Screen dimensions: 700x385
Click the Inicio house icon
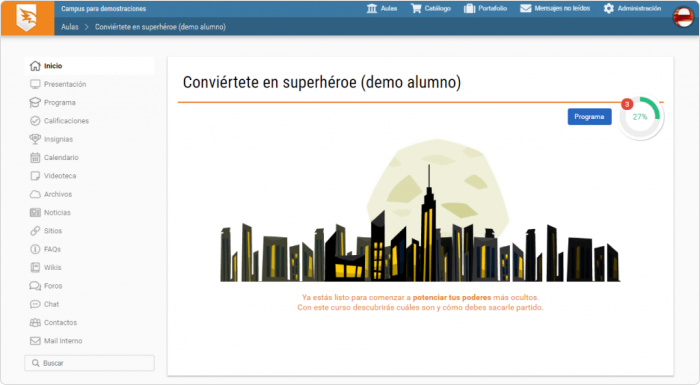point(35,66)
